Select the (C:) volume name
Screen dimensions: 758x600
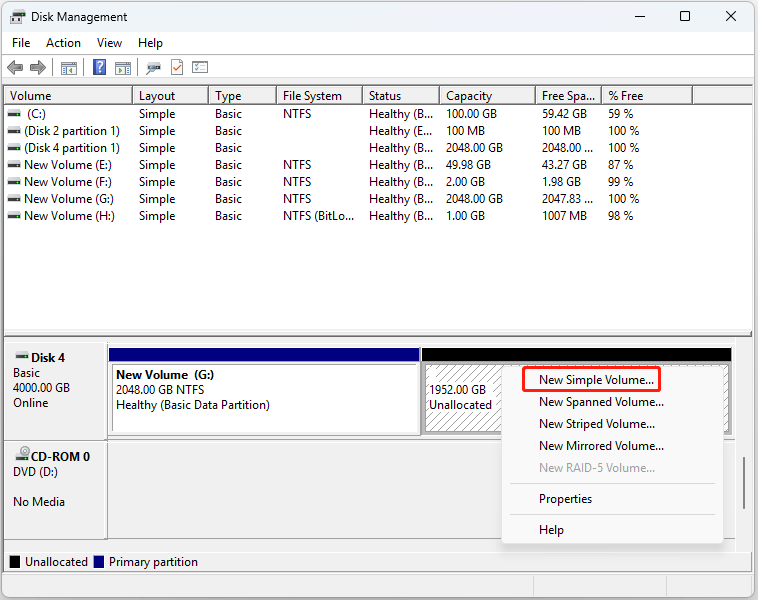[x=36, y=114]
